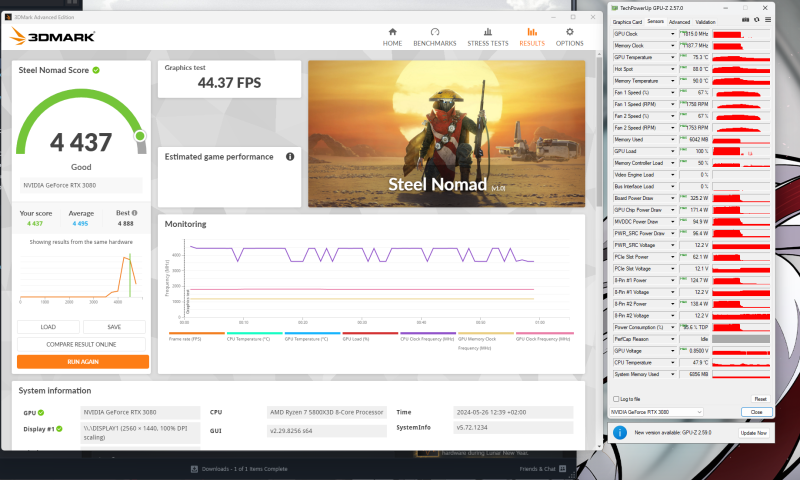Open 3DMark Options gear tab
Image resolution: width=800 pixels, height=480 pixels.
click(x=569, y=37)
